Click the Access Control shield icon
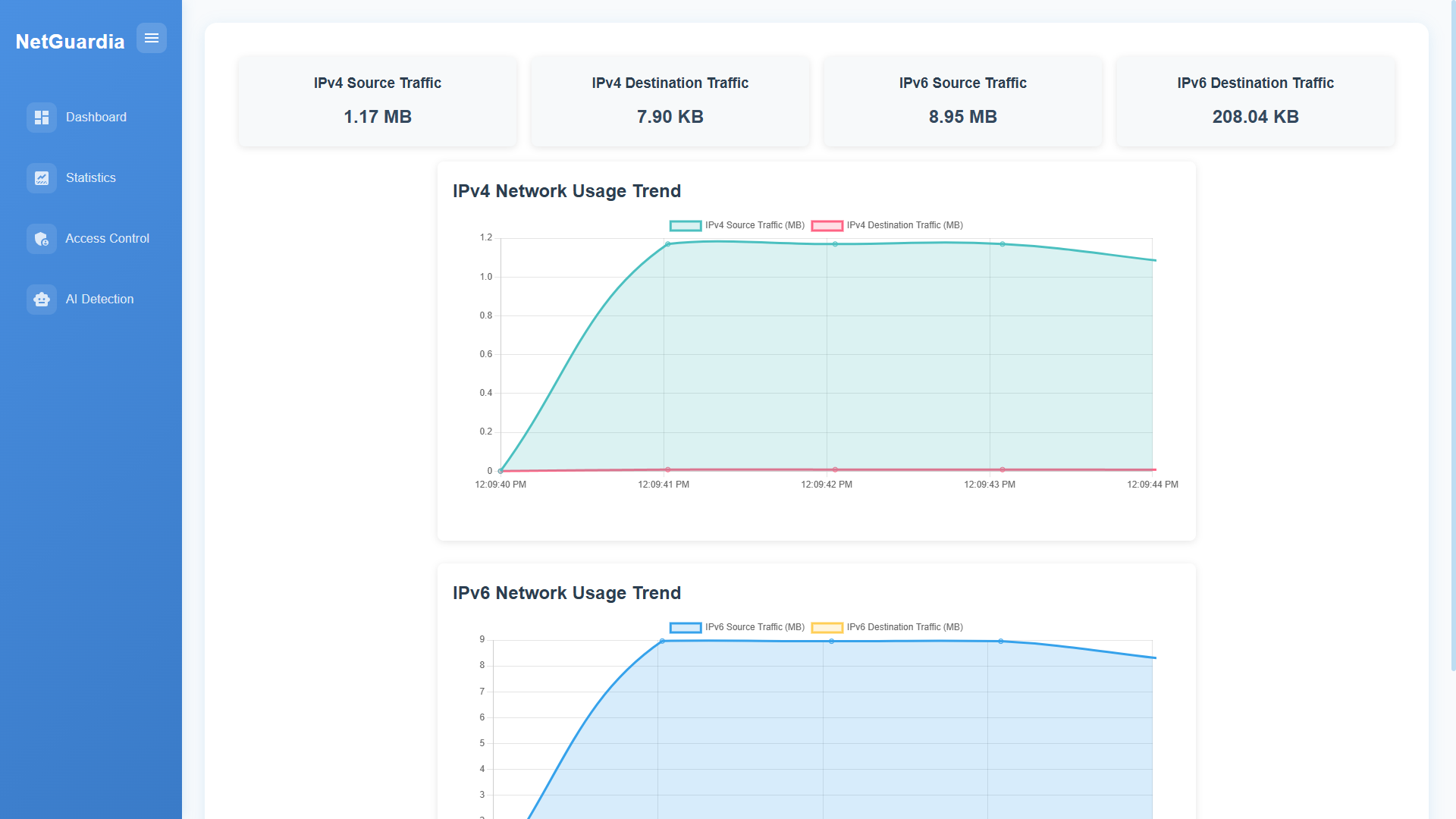Viewport: 1456px width, 819px height. [42, 239]
